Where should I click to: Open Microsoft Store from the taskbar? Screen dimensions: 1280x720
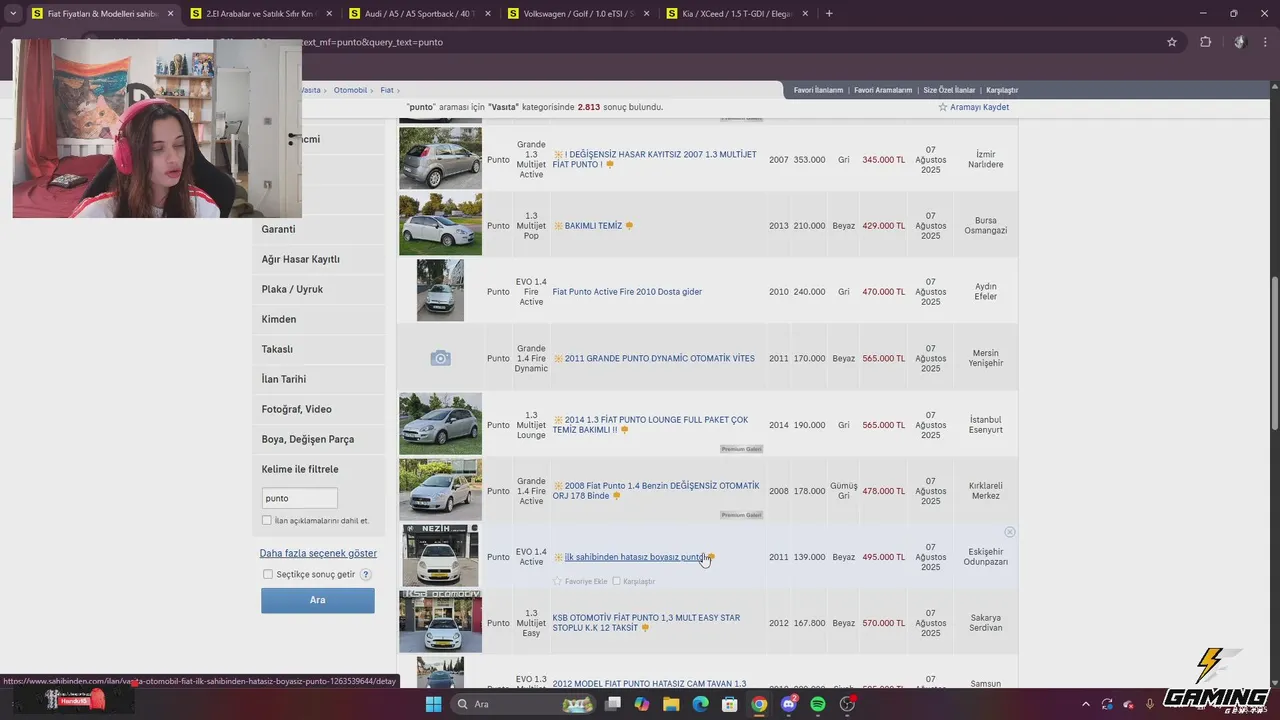[x=730, y=704]
